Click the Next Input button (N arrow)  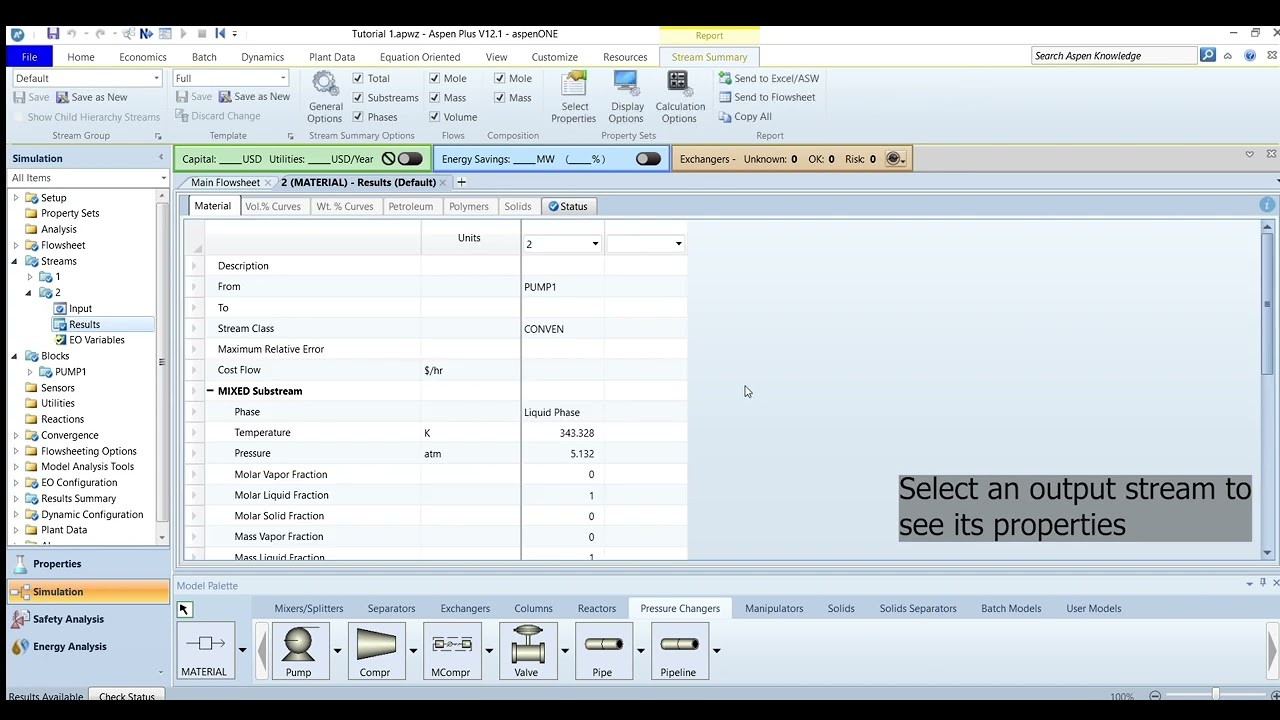[x=146, y=34]
